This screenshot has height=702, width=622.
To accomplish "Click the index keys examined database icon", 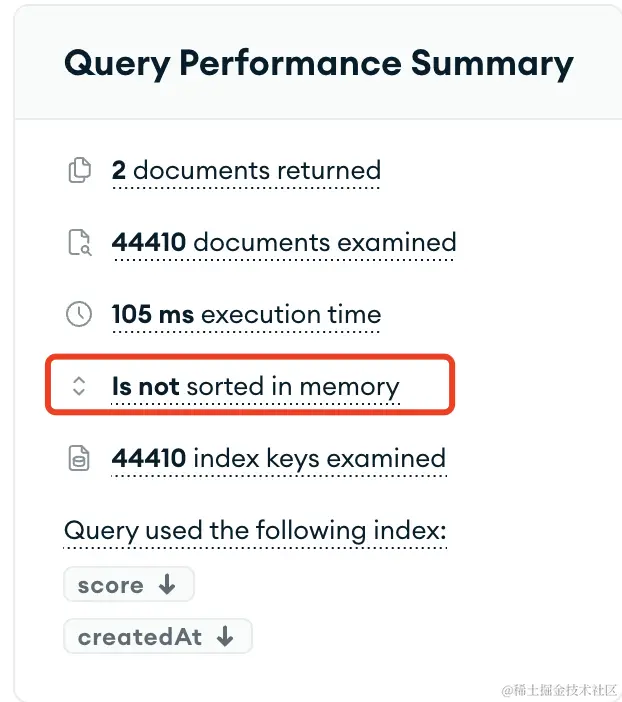I will [79, 458].
